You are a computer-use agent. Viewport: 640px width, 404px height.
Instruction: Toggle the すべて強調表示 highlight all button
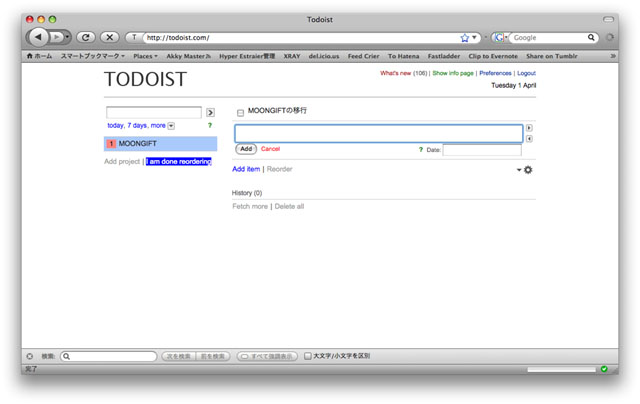(x=267, y=356)
